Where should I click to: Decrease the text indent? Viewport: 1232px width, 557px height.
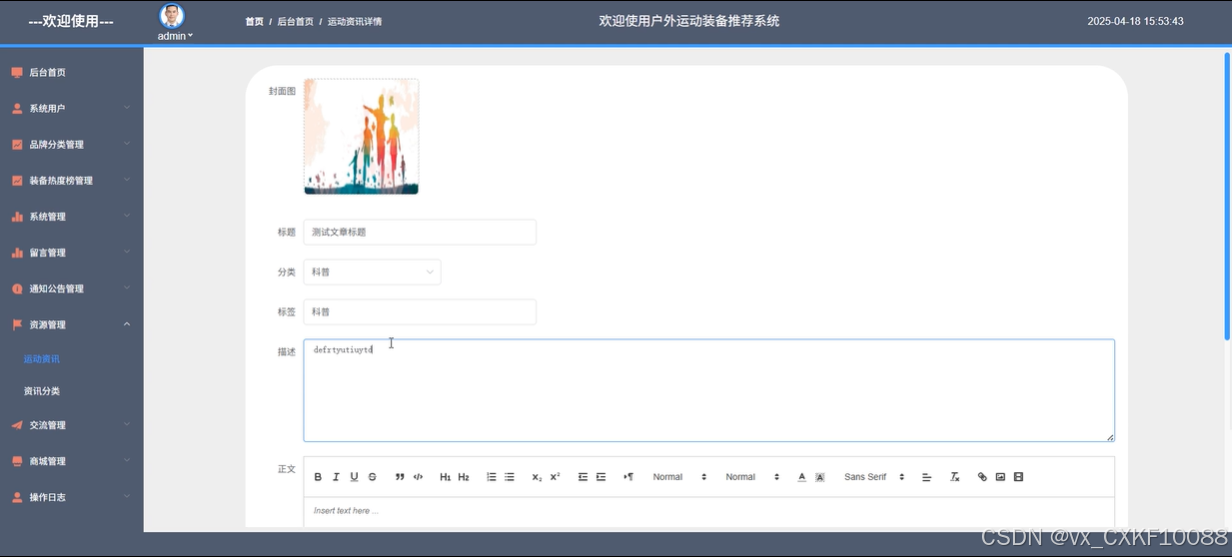coord(583,477)
